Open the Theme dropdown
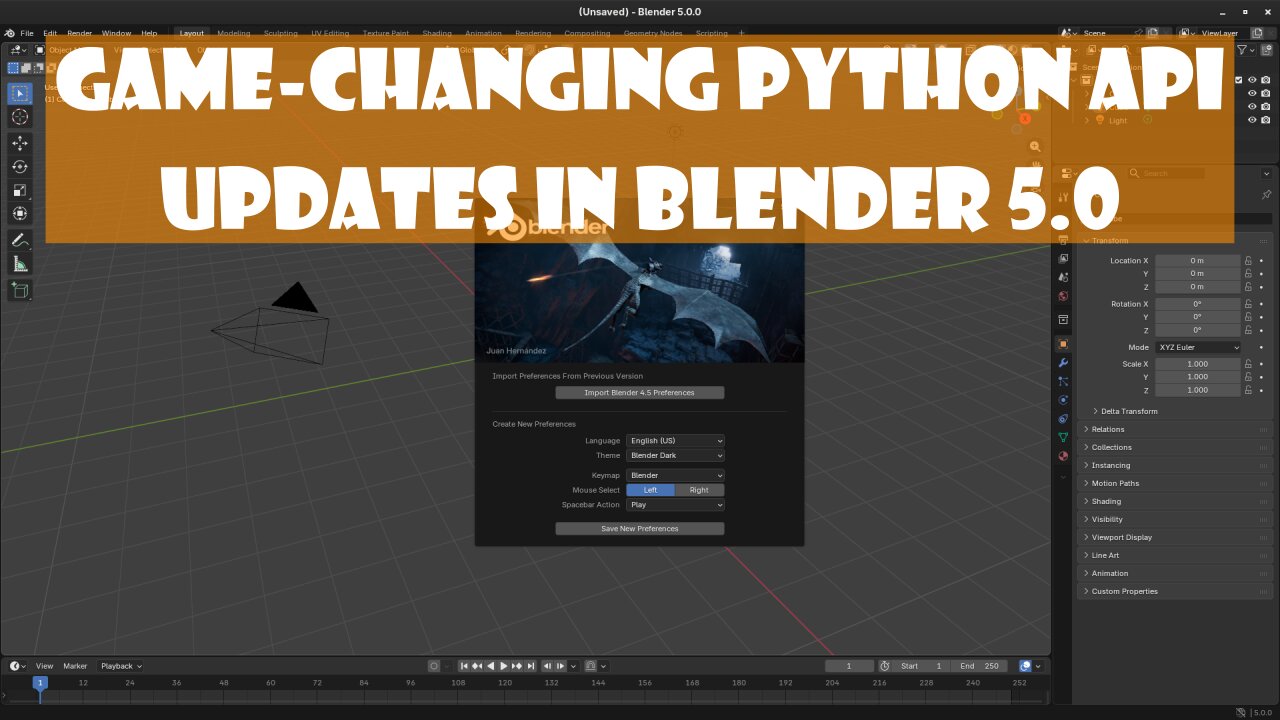The width and height of the screenshot is (1280, 720). click(x=675, y=456)
